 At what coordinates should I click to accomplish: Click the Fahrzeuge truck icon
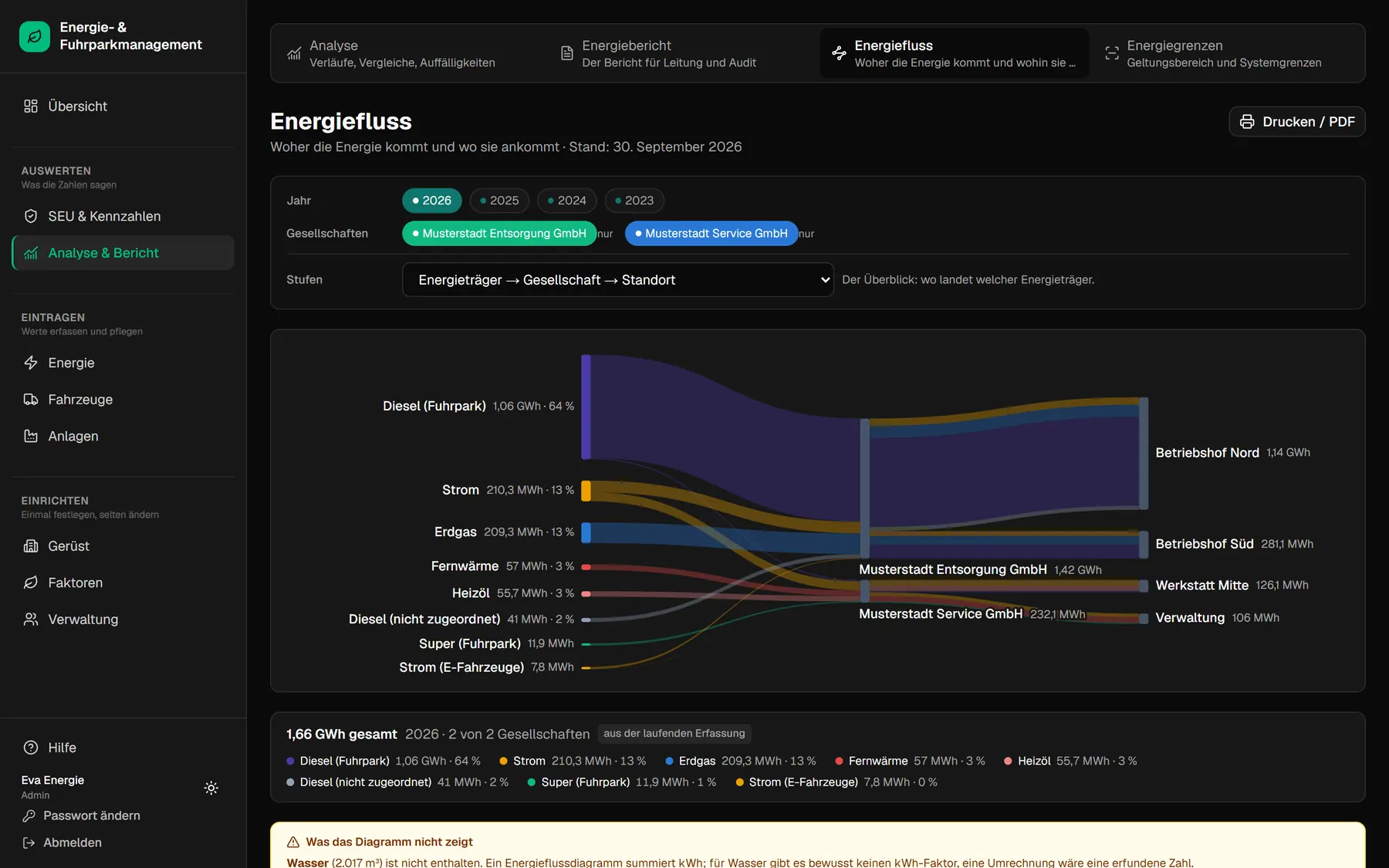pyautogui.click(x=31, y=400)
